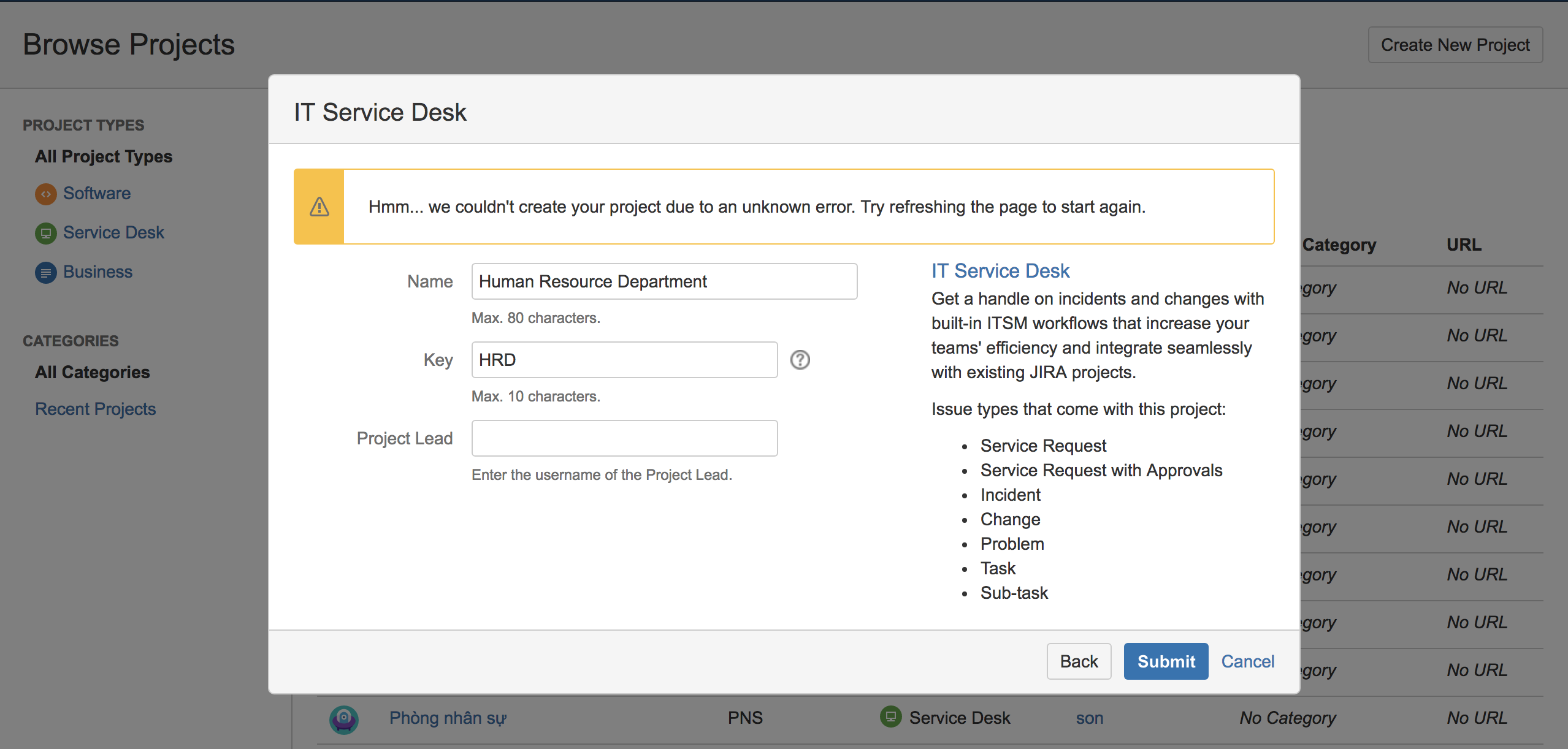The height and width of the screenshot is (749, 1568).
Task: Open Recent Projects category
Action: (x=95, y=409)
